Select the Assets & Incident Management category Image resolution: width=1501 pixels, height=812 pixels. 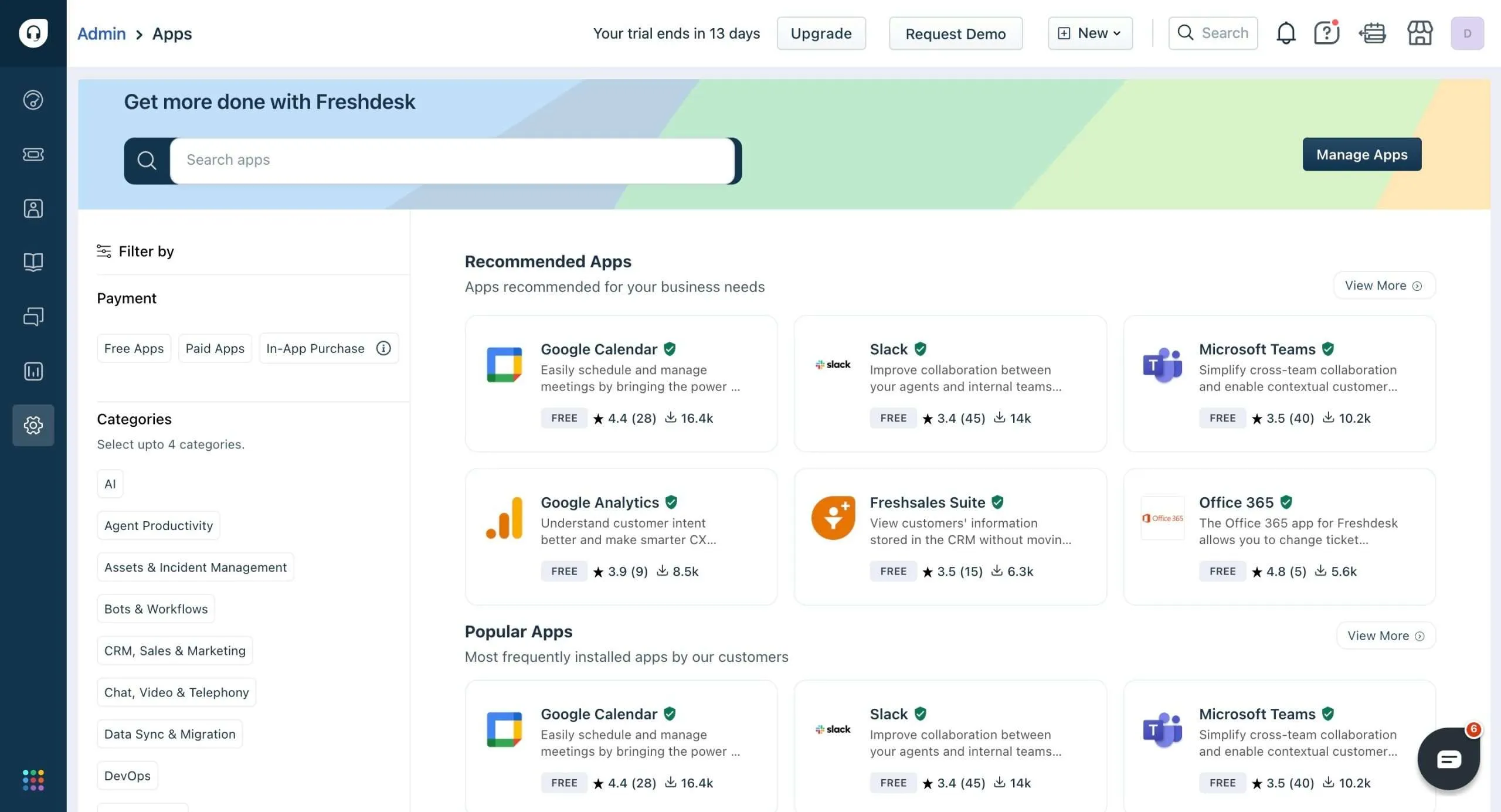pyautogui.click(x=195, y=567)
